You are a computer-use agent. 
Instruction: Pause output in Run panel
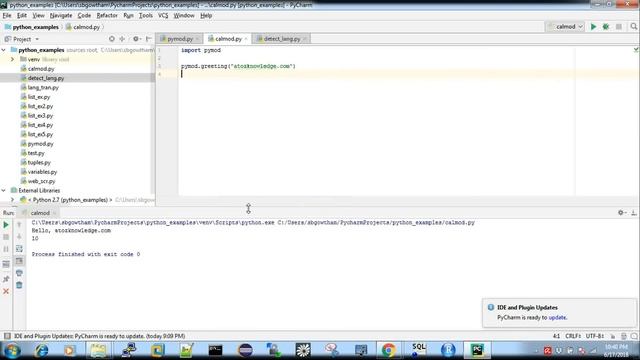click(6, 249)
